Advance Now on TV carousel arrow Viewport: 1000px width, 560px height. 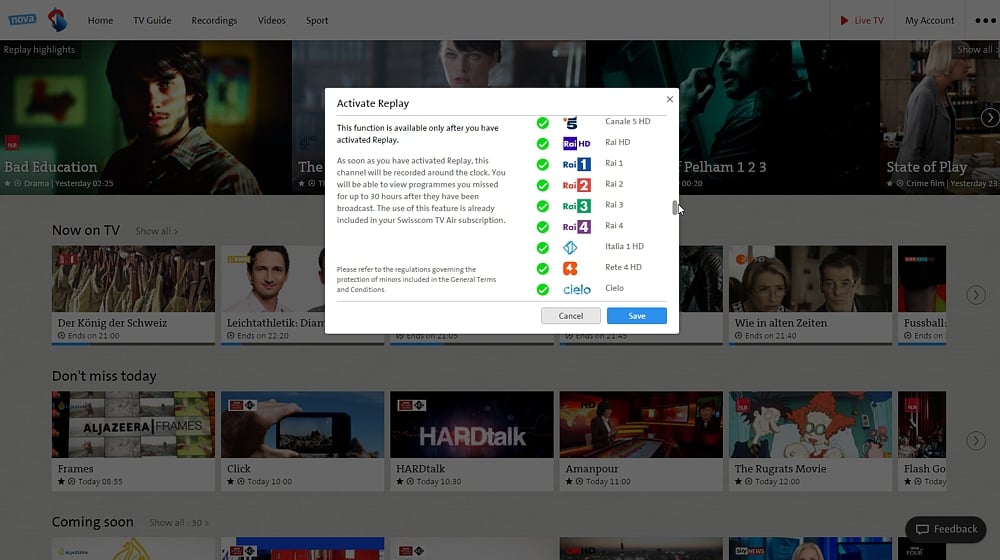(x=976, y=295)
